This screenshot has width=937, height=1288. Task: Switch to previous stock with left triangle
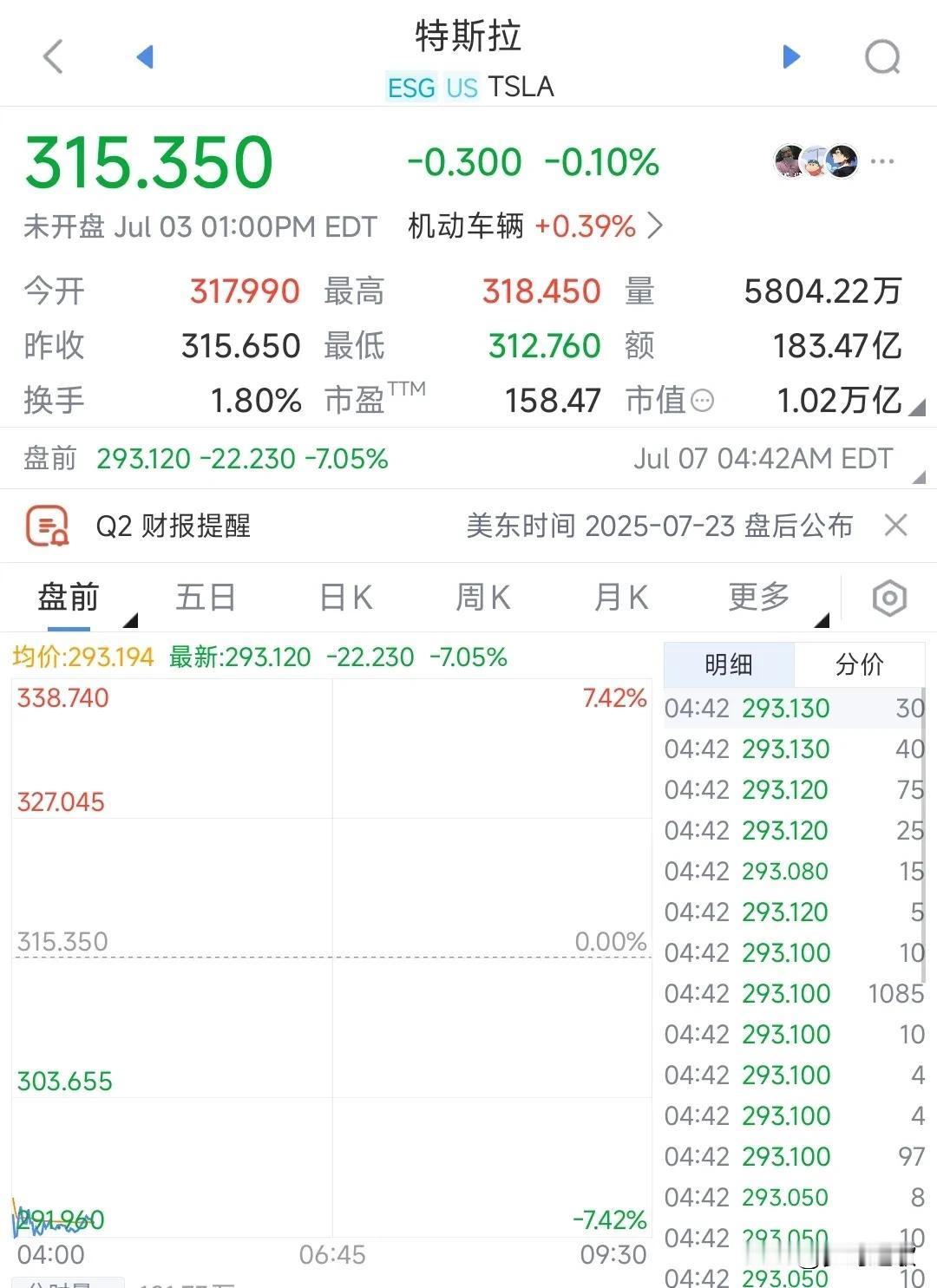coord(145,56)
